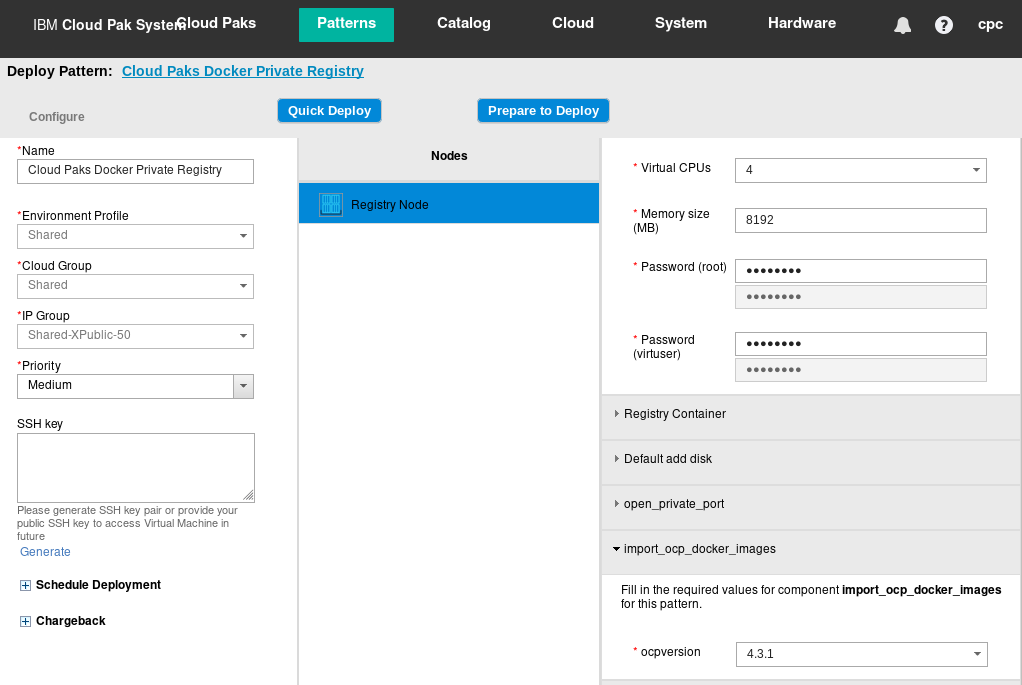Viewport: 1022px width, 685px height.
Task: Click the SSH key text area
Action: click(x=136, y=468)
